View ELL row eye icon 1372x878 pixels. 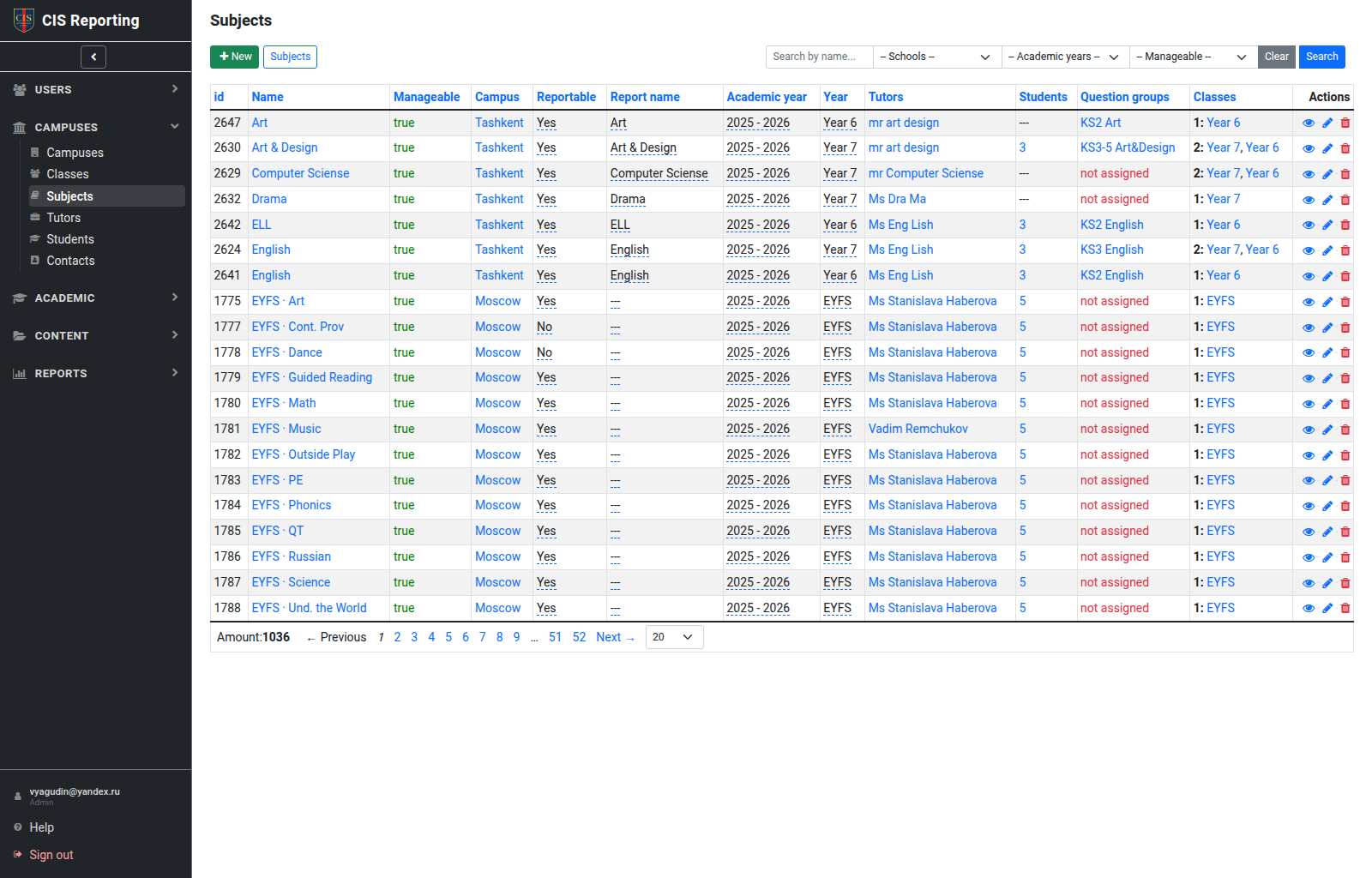point(1309,225)
